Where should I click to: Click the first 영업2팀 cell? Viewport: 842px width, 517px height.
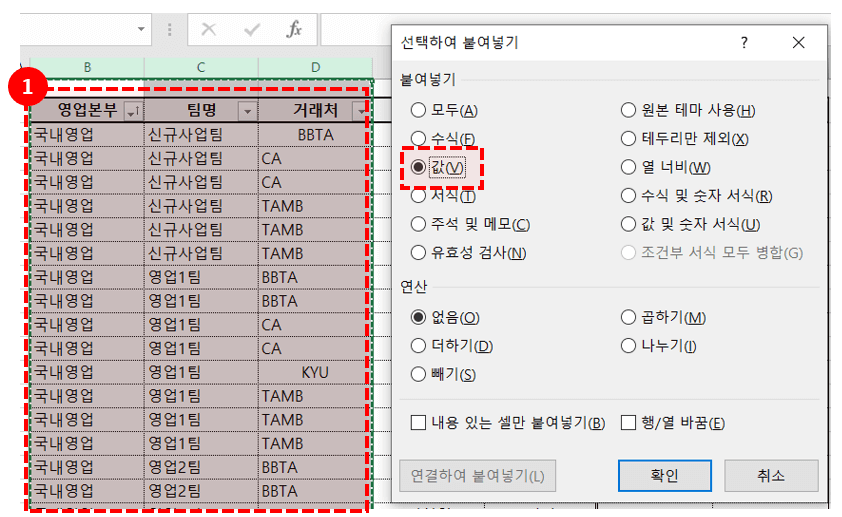click(x=201, y=467)
